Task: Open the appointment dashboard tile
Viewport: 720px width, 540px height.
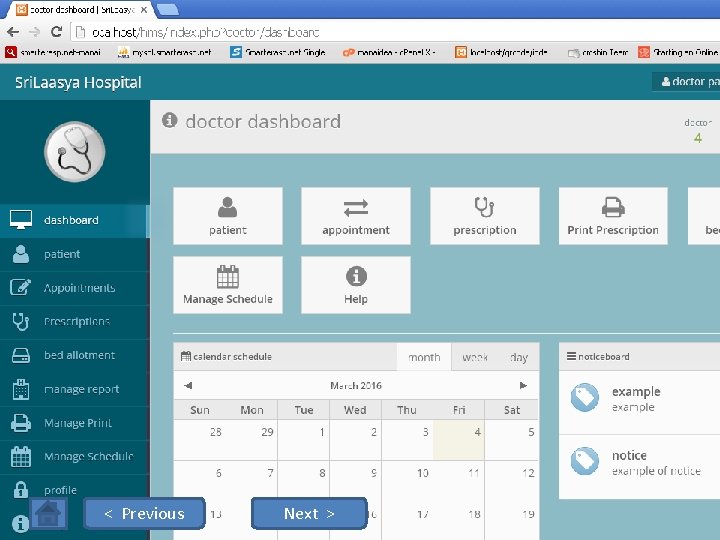Action: tap(356, 216)
